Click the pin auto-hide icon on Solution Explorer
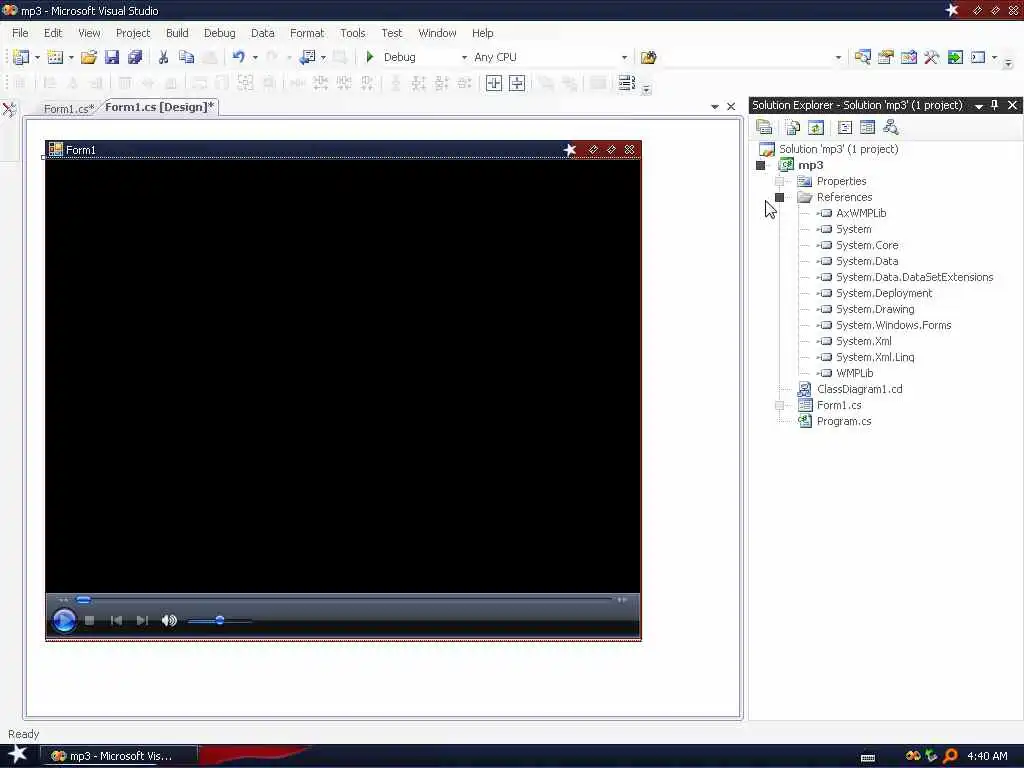The image size is (1024, 768). pyautogui.click(x=995, y=105)
